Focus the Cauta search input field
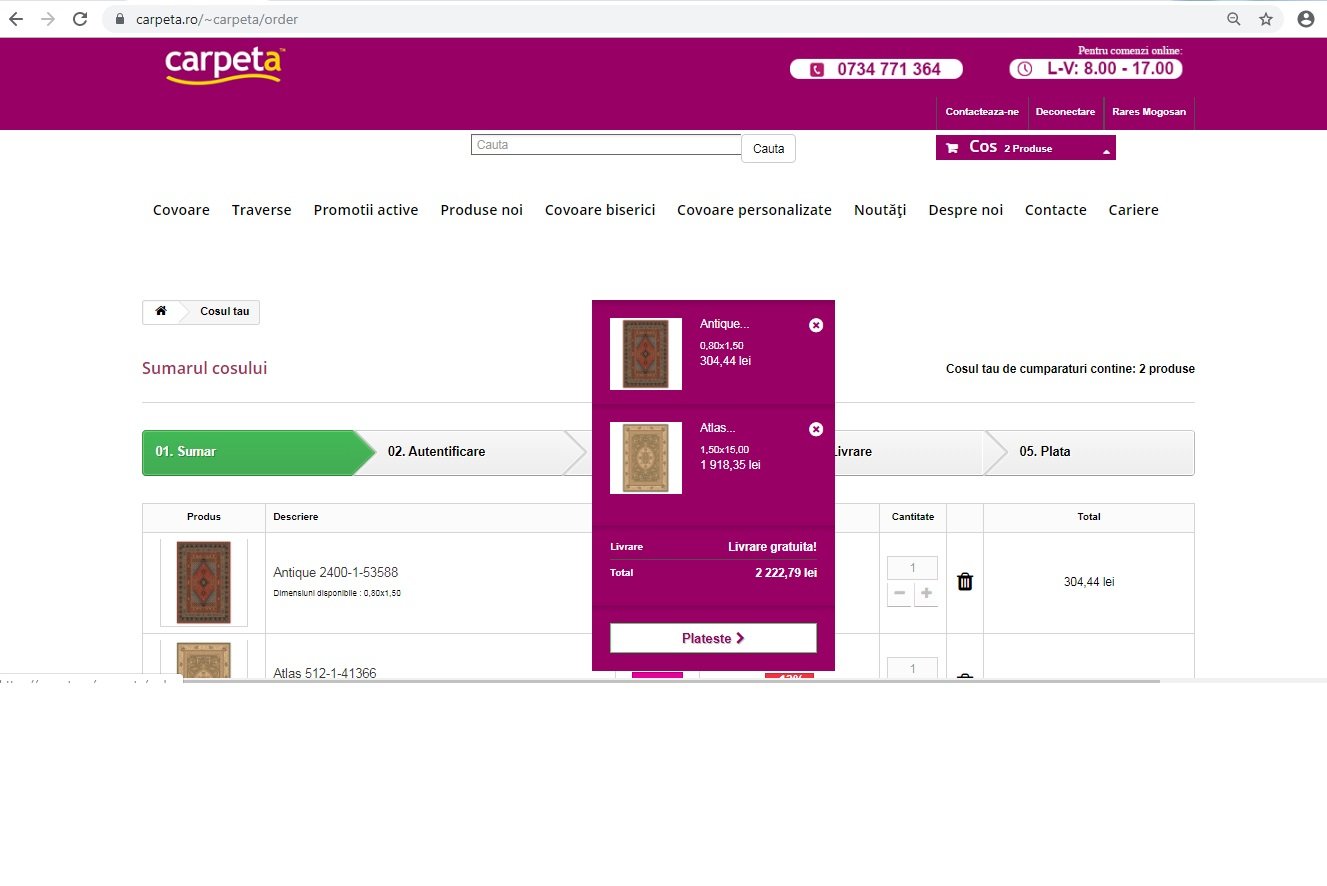The width and height of the screenshot is (1327, 886). pyautogui.click(x=606, y=145)
